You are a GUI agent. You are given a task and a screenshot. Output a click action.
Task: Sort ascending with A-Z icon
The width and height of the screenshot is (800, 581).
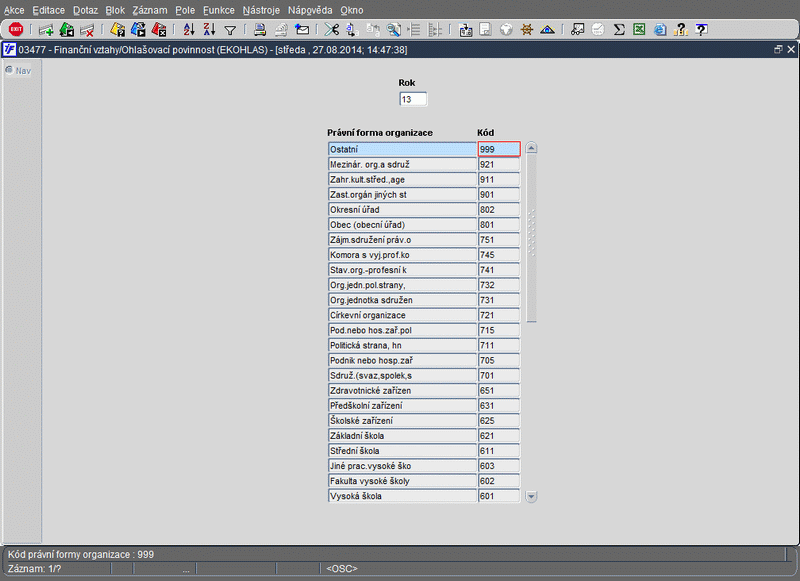click(189, 30)
